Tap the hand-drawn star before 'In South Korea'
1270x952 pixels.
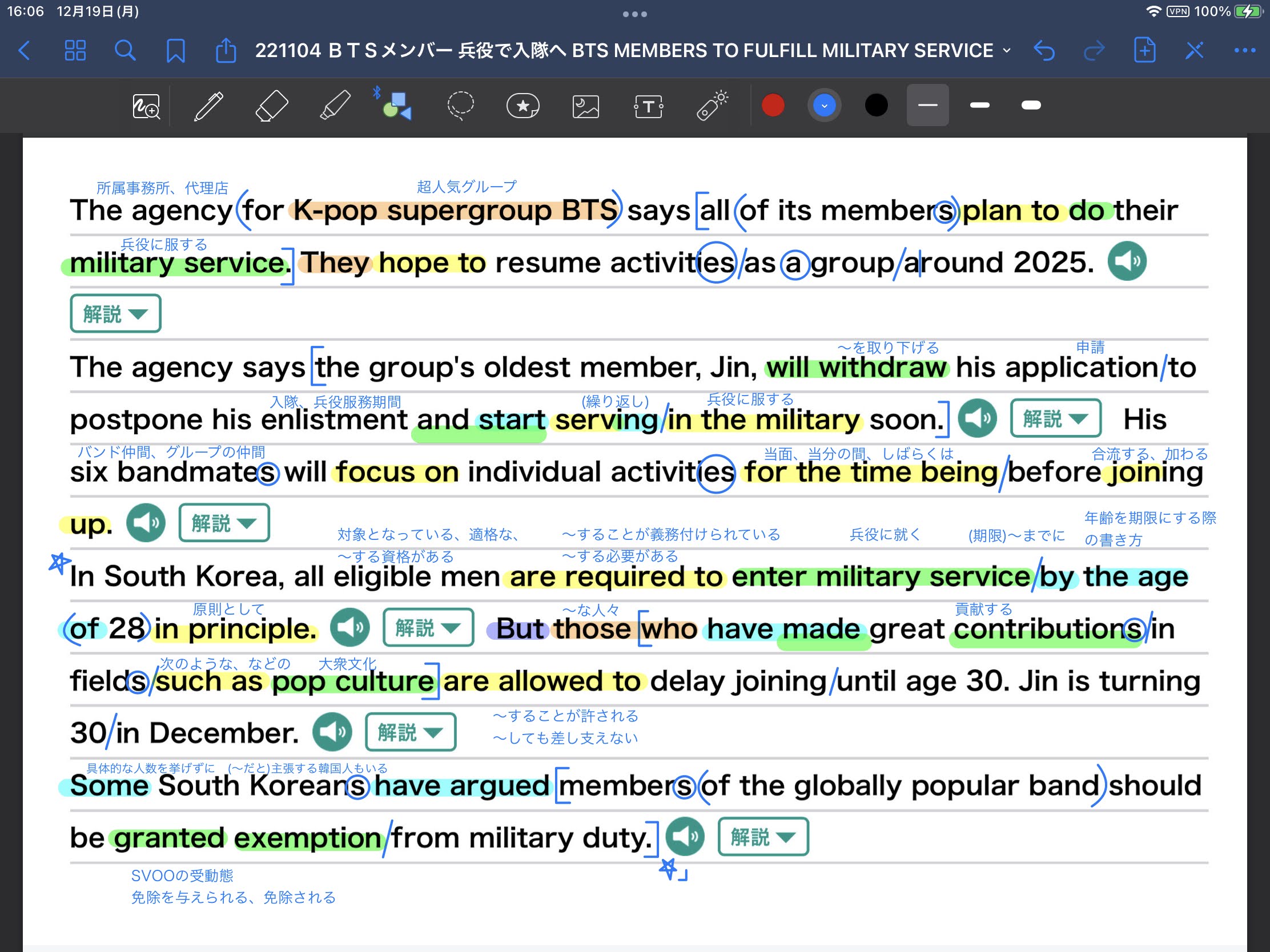pos(59,563)
